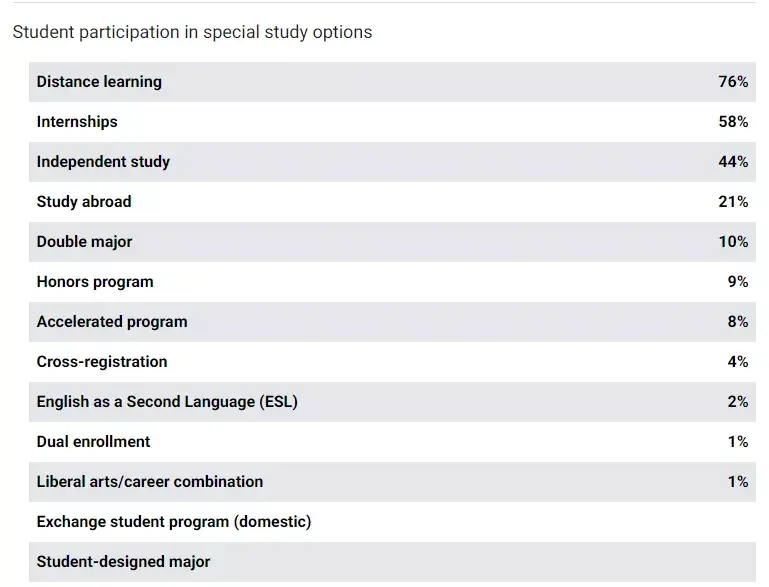Select Exchange student program (domestic) row
The height and width of the screenshot is (587, 769).
(174, 522)
